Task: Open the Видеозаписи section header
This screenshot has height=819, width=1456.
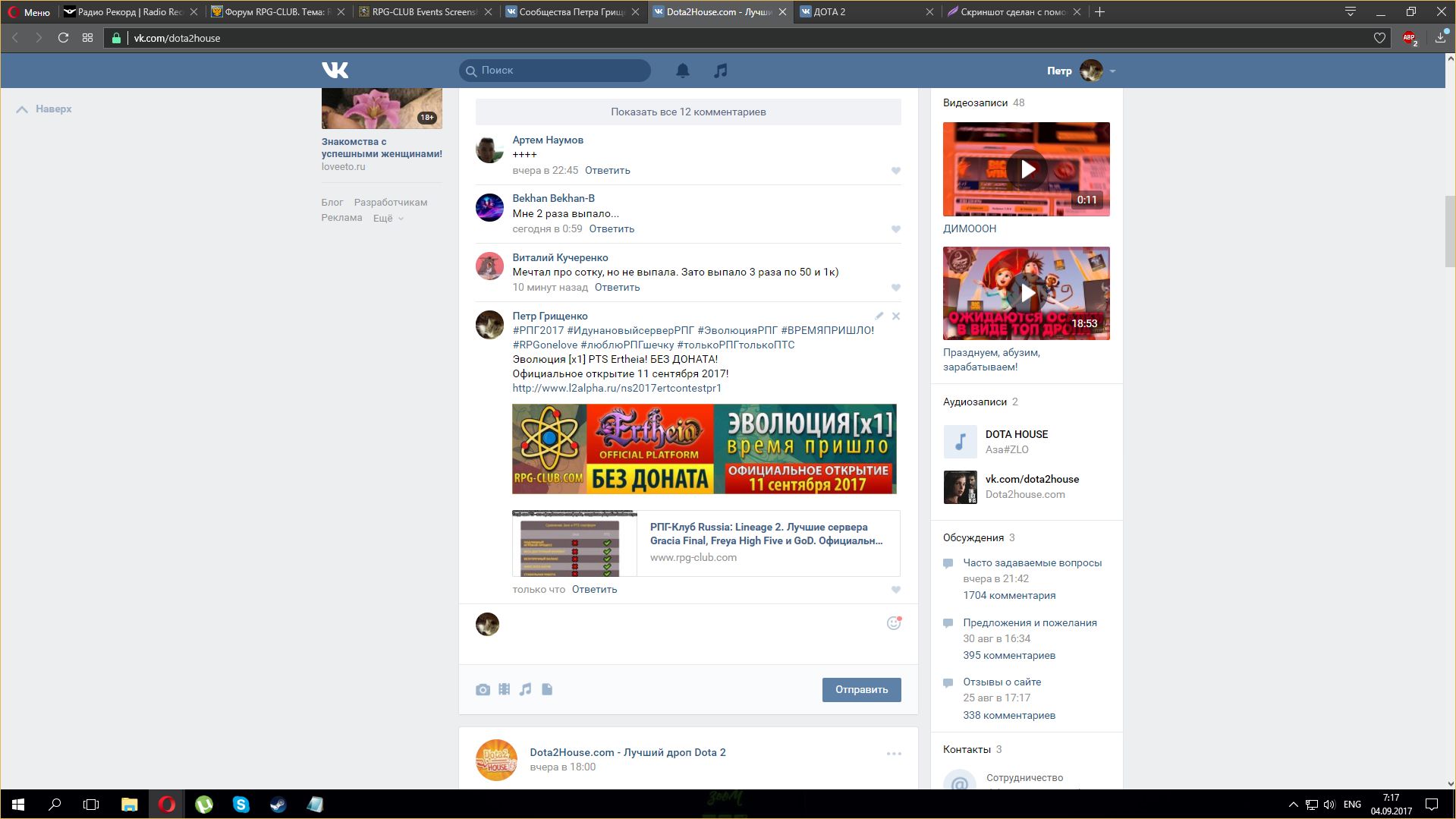Action: click(975, 103)
